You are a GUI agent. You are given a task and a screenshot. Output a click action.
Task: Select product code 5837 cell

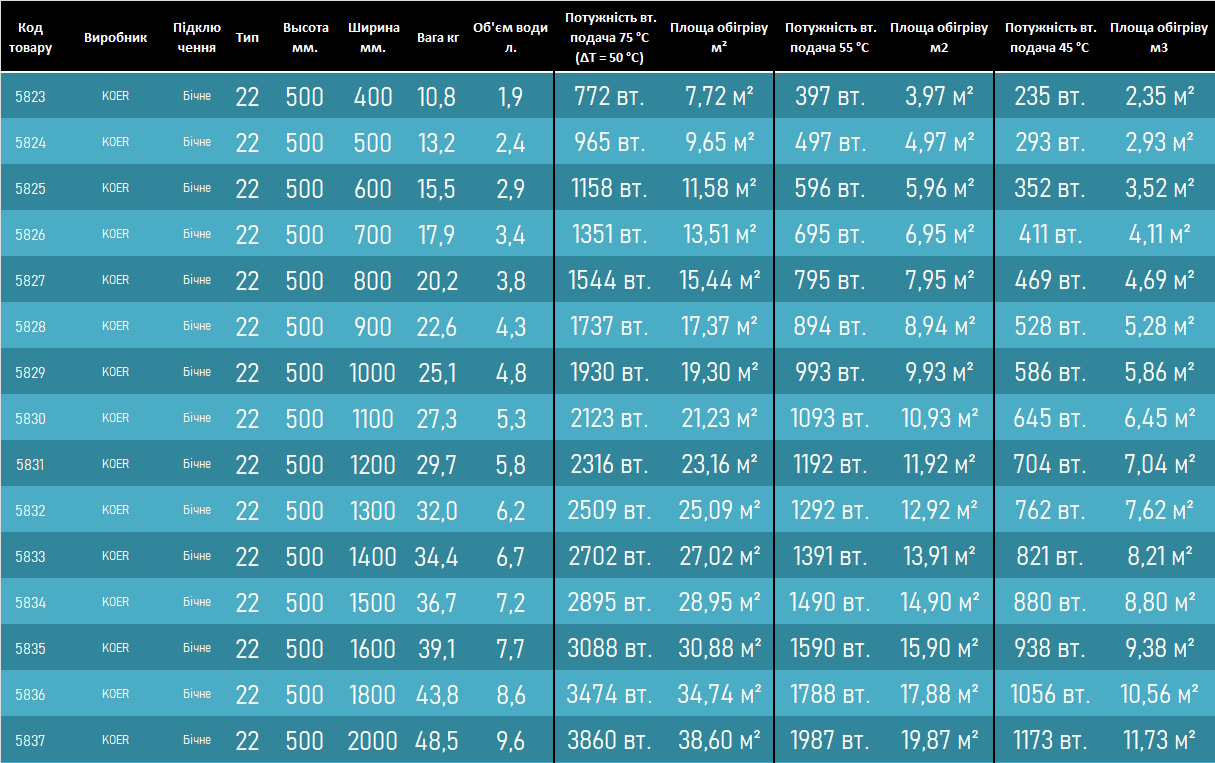30,741
